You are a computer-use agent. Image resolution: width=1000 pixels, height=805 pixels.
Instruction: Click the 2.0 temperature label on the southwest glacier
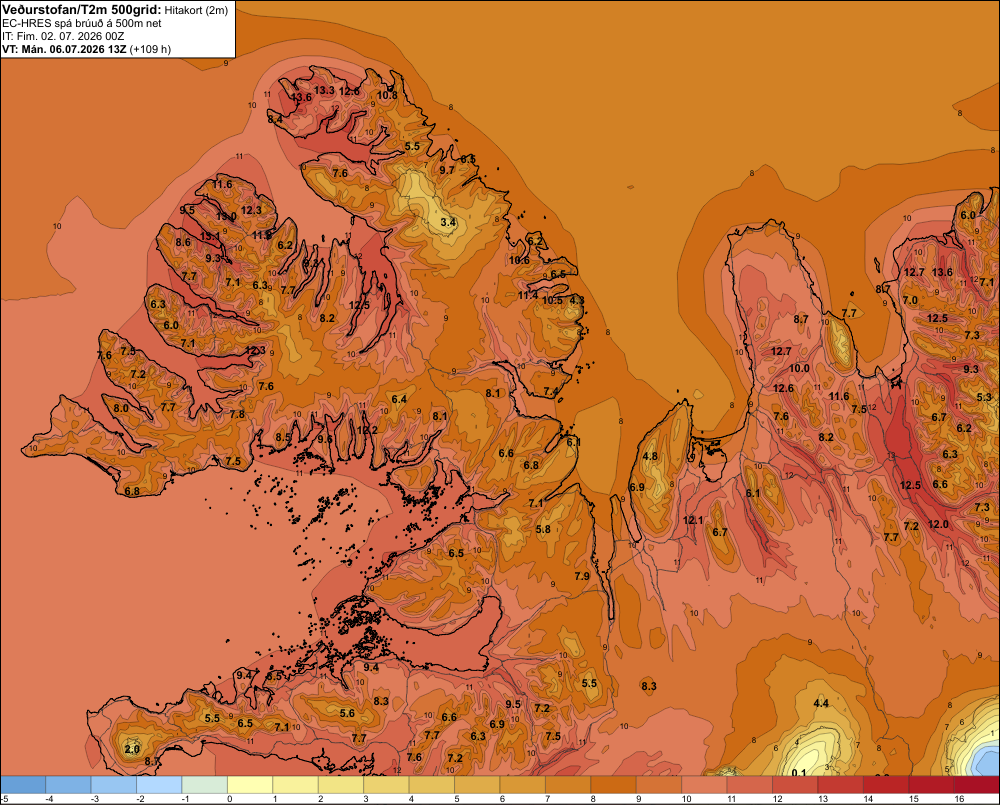[x=132, y=749]
